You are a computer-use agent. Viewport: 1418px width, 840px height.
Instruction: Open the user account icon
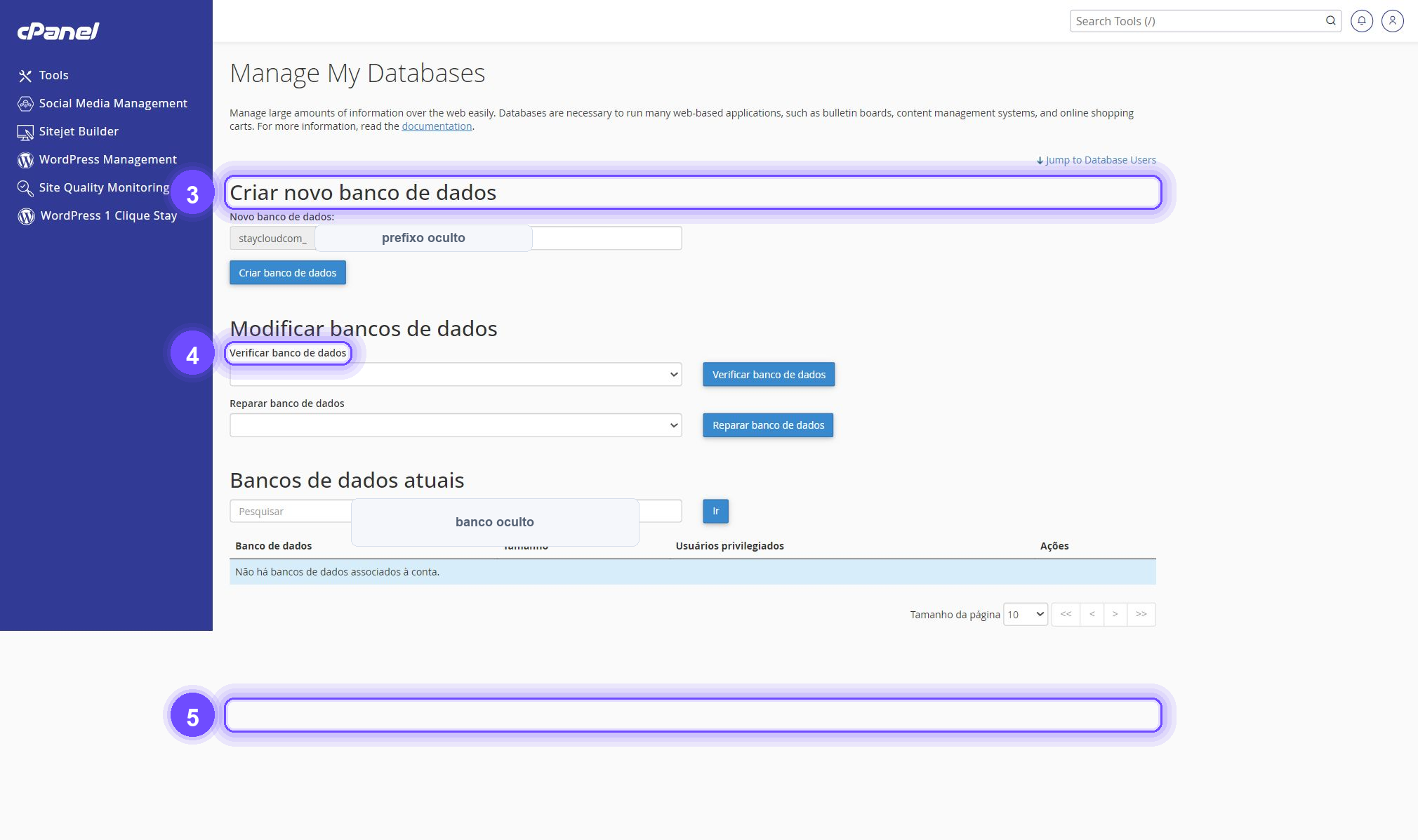[x=1393, y=21]
